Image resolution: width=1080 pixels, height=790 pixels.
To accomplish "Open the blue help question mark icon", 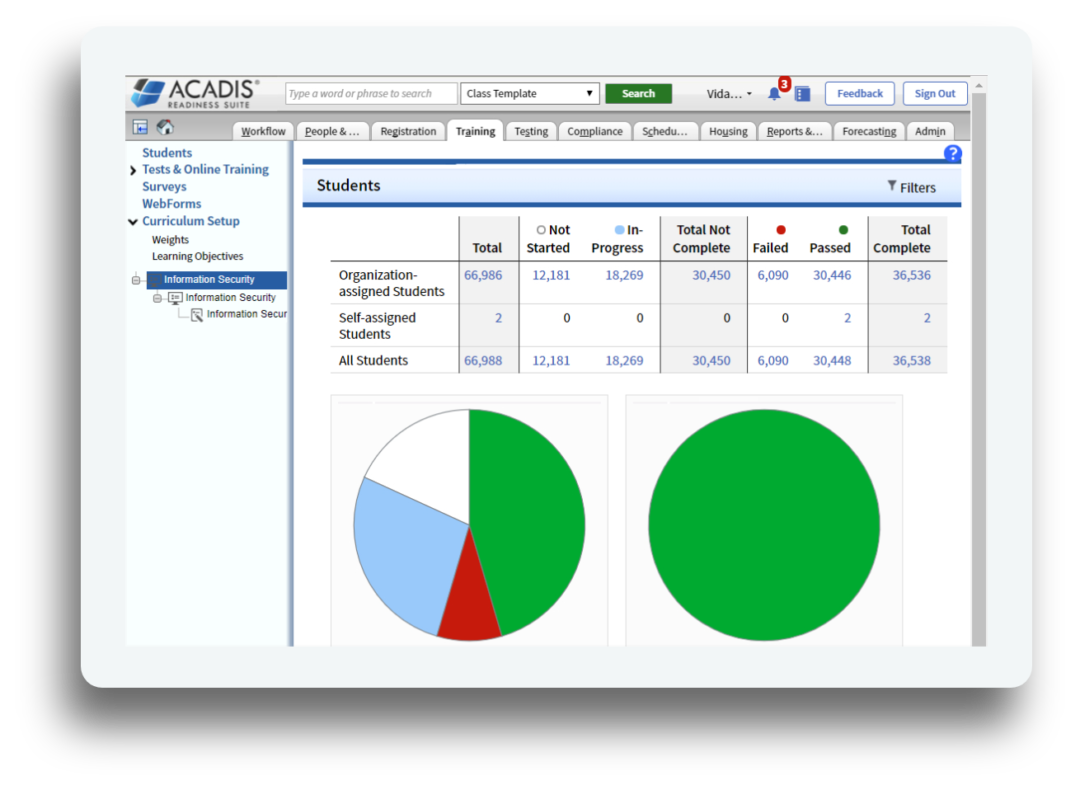I will pyautogui.click(x=952, y=153).
